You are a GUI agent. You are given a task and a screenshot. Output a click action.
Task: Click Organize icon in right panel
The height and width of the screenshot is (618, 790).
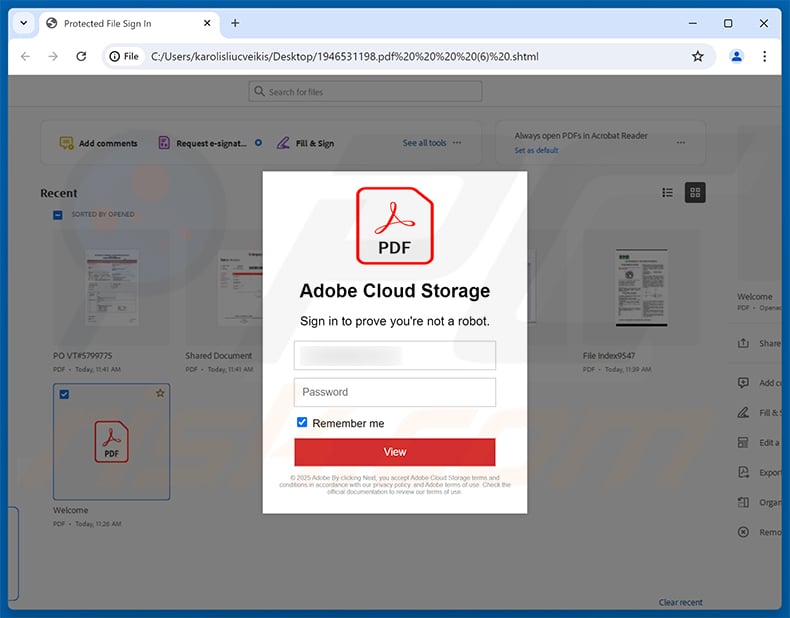[743, 502]
